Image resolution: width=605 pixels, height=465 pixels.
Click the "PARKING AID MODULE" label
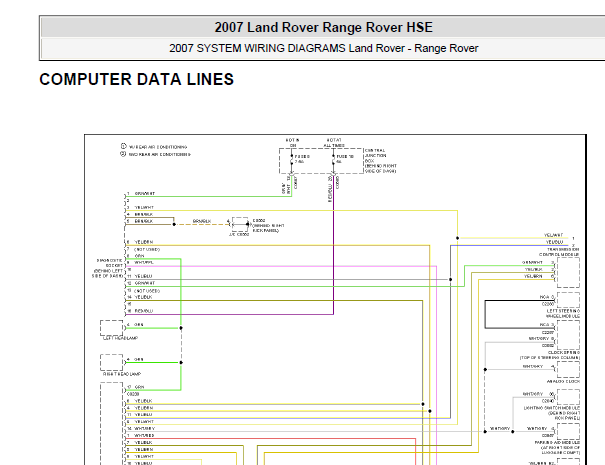(x=557, y=442)
